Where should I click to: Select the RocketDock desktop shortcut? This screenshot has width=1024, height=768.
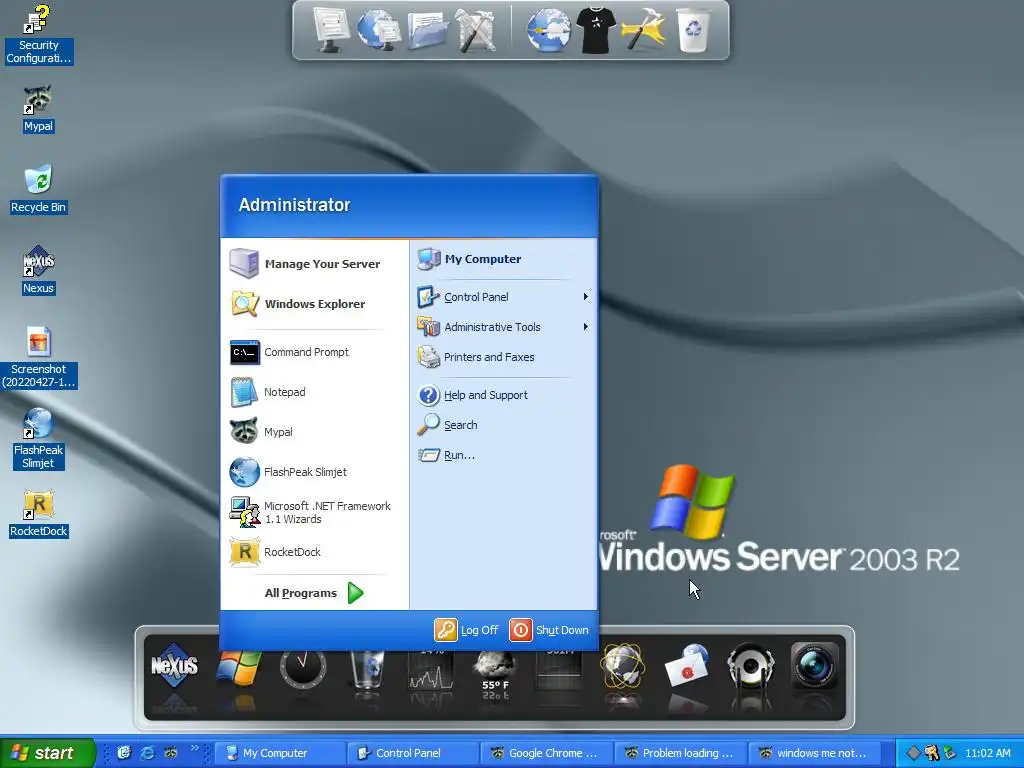39,513
